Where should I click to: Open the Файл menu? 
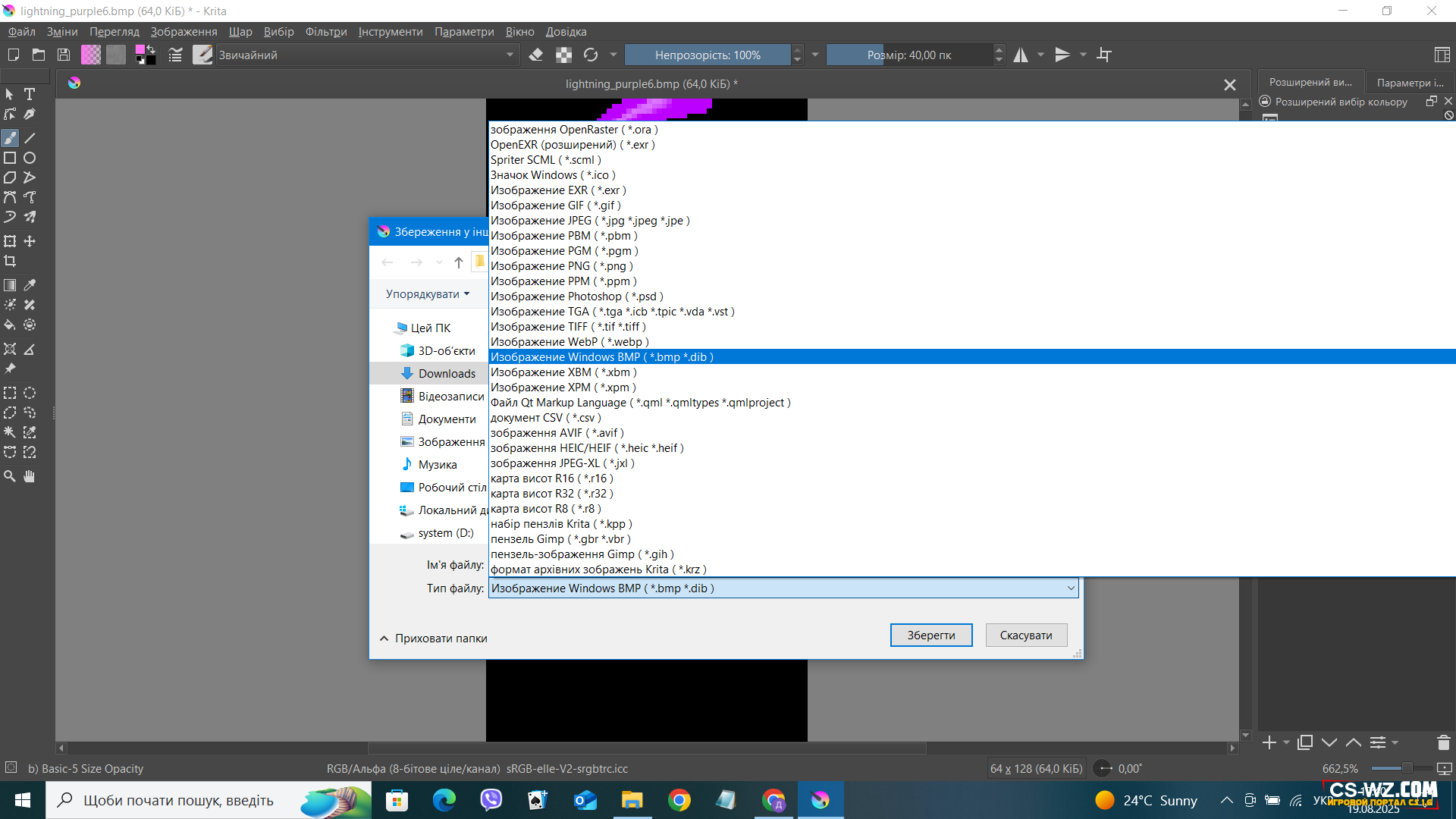click(22, 32)
